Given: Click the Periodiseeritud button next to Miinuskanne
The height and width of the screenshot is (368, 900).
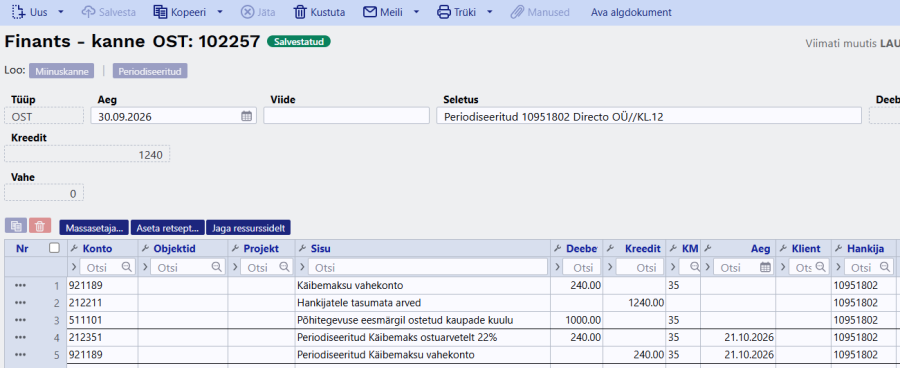Looking at the screenshot, I should (150, 72).
